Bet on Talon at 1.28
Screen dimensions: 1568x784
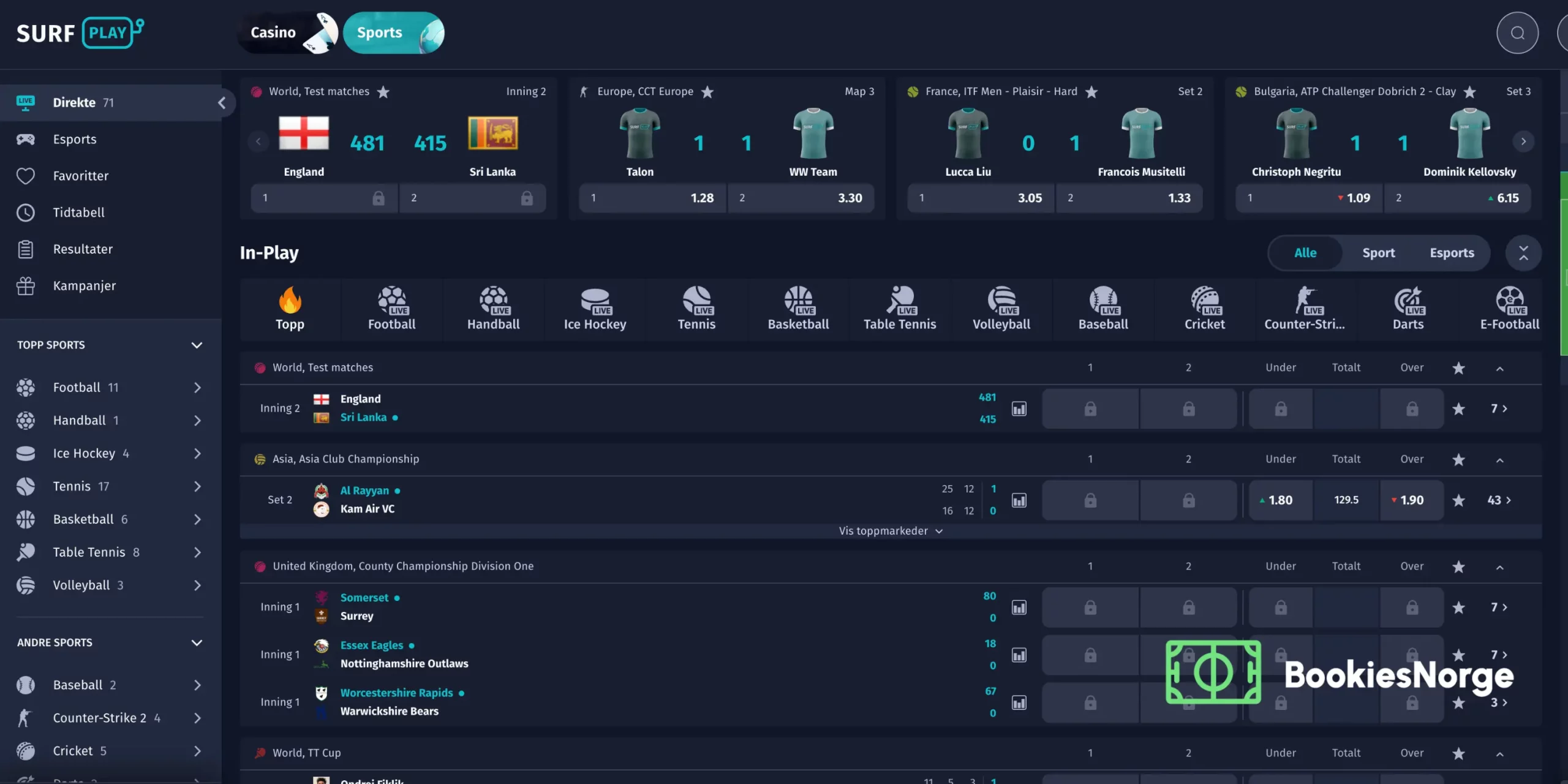click(653, 198)
